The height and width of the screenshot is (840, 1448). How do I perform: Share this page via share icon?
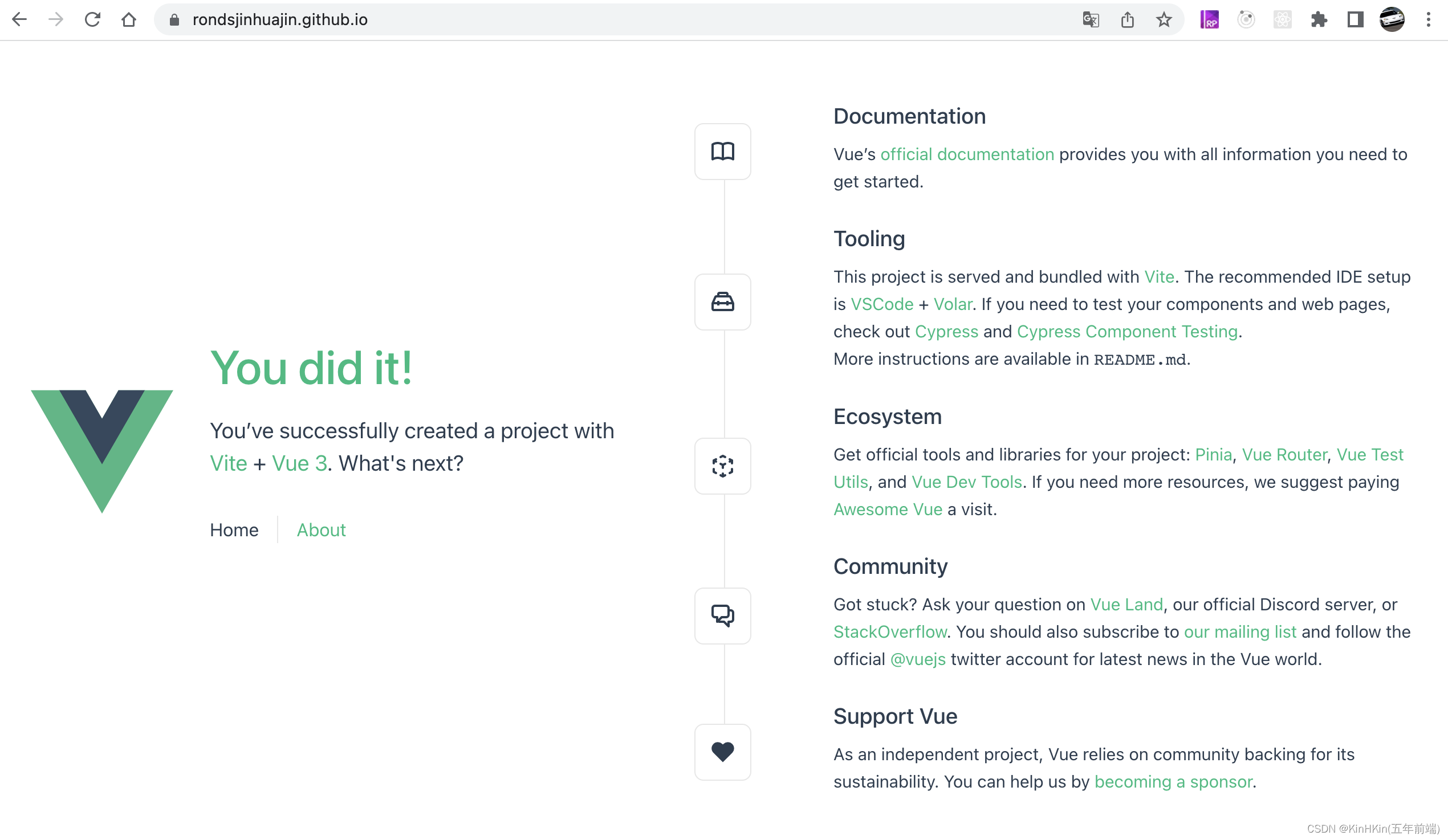(x=1128, y=19)
